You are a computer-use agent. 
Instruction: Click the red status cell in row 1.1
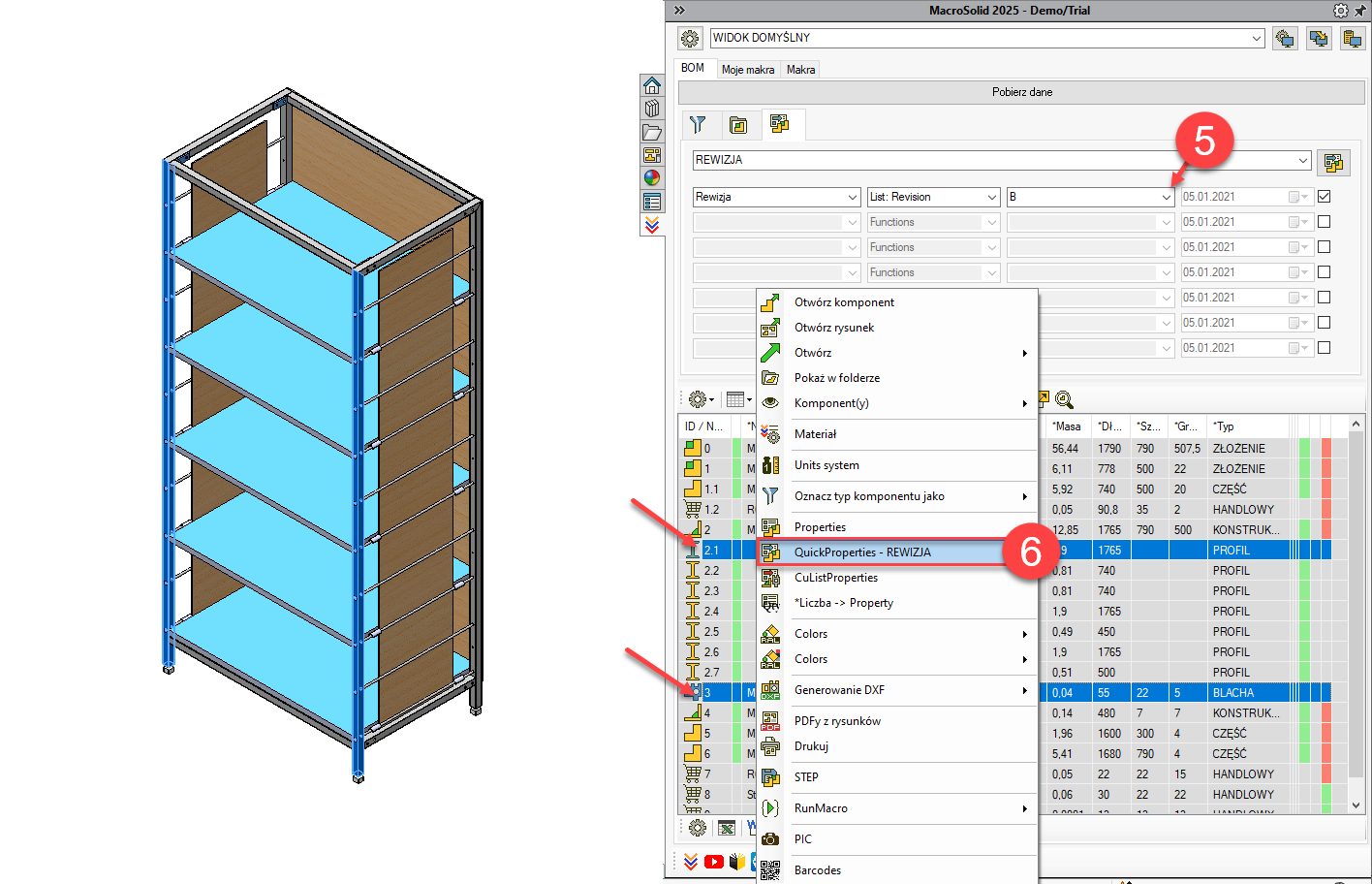coord(1326,489)
